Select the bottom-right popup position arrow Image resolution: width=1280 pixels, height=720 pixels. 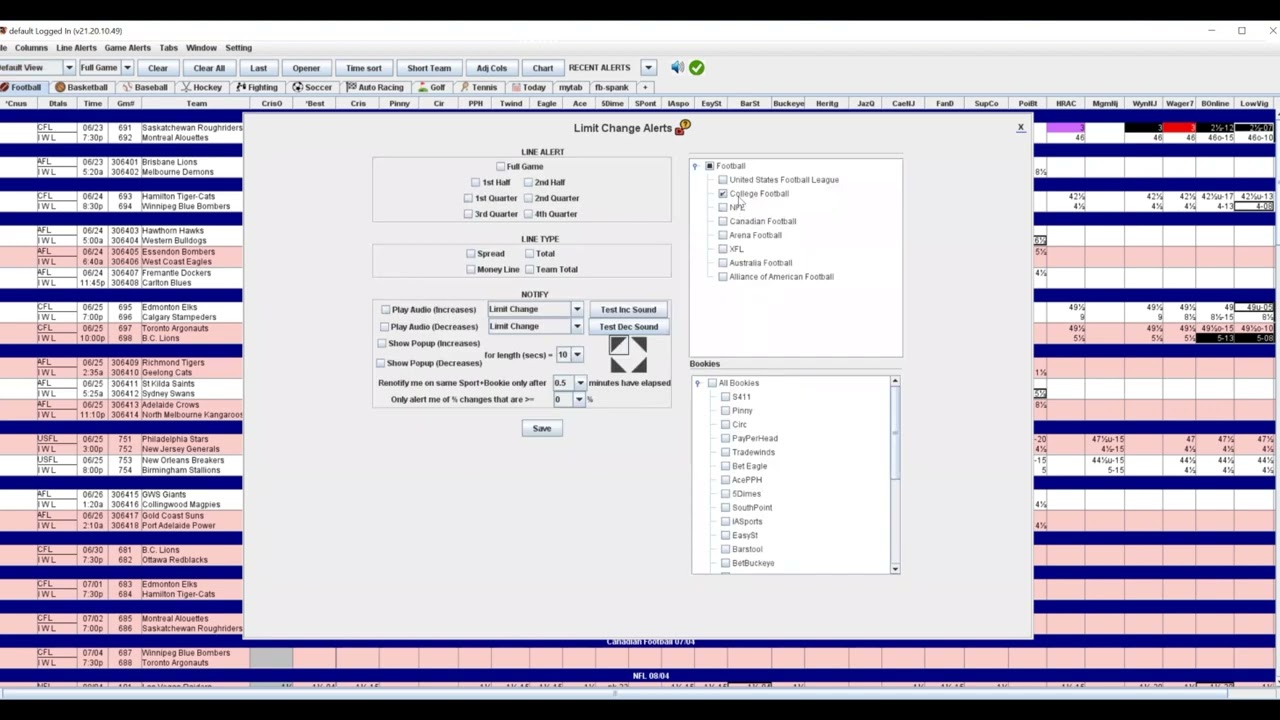pyautogui.click(x=638, y=364)
